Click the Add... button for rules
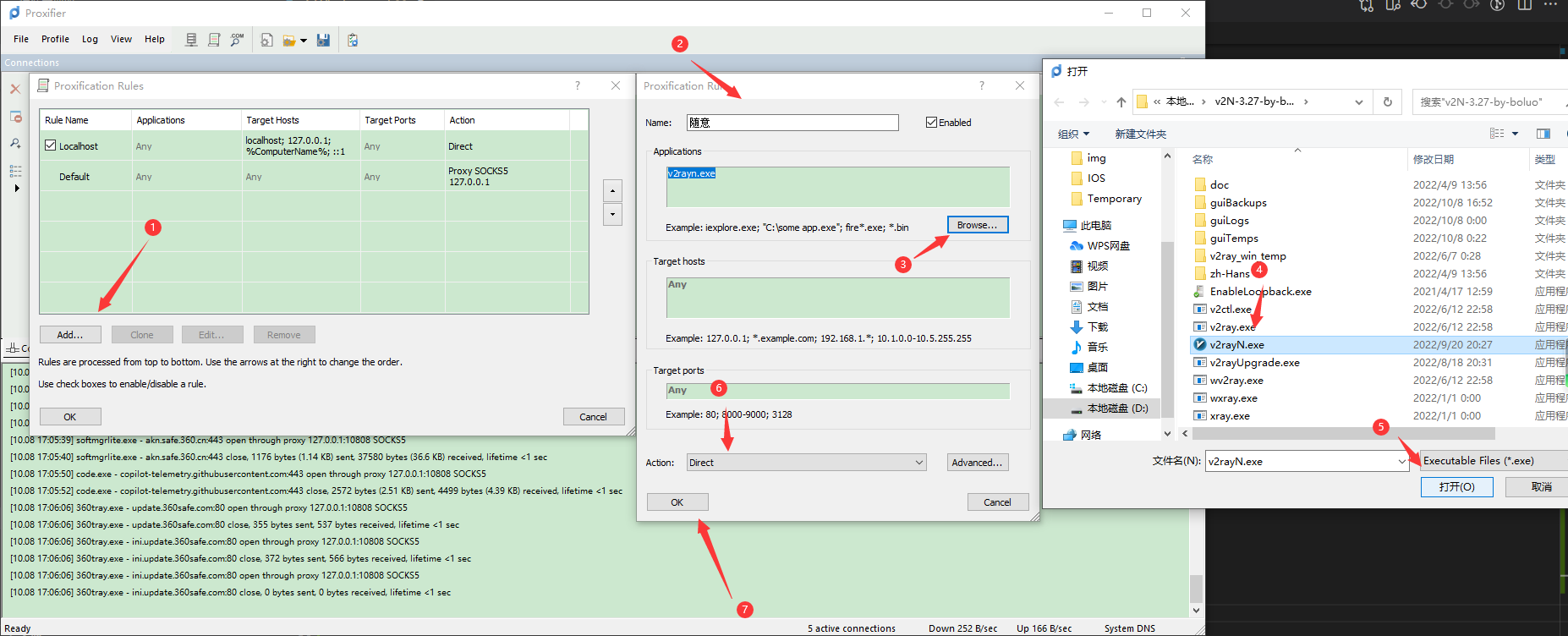Viewport: 1568px width, 636px height. (70, 335)
